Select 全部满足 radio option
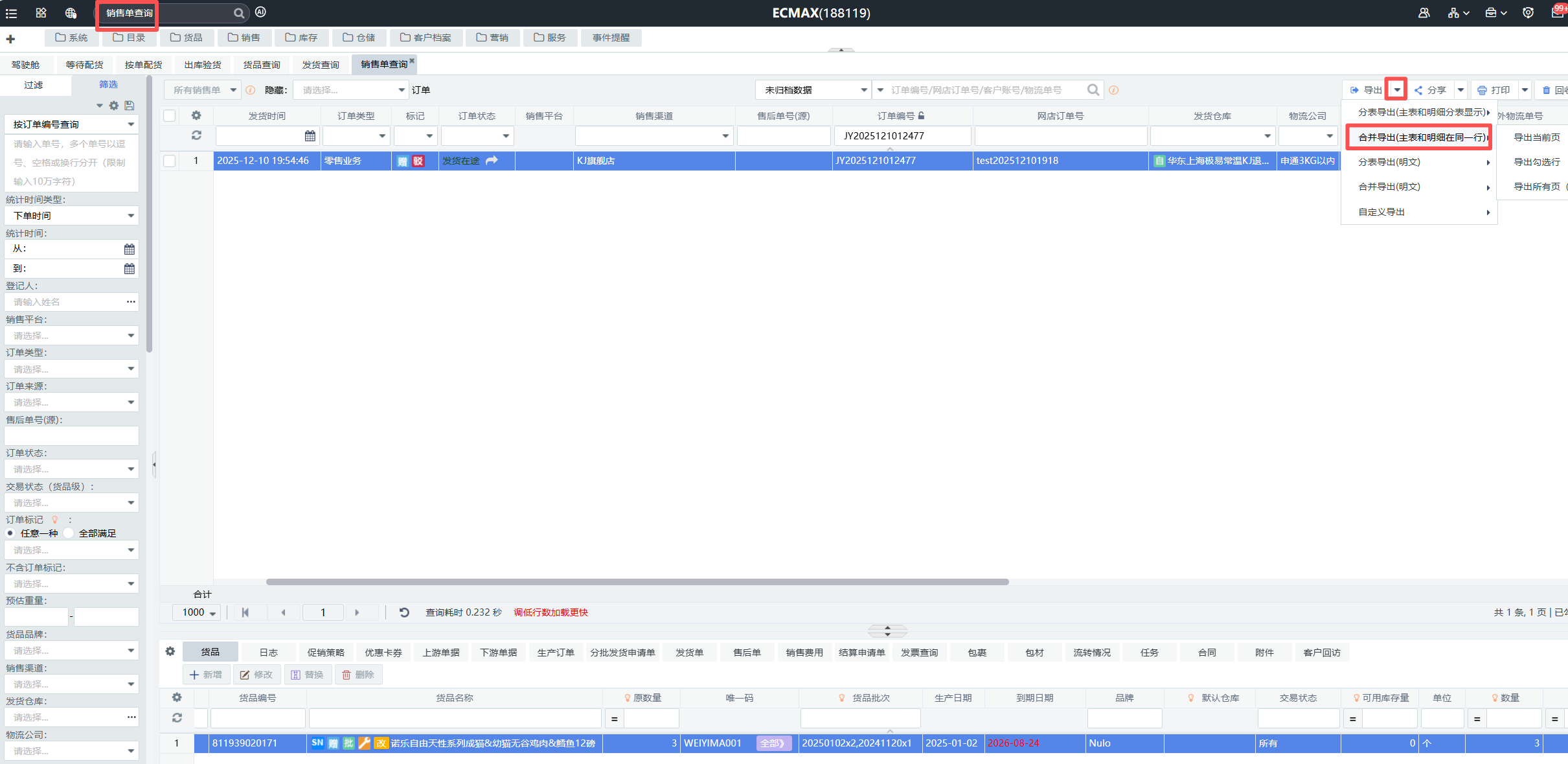Viewport: 1568px width, 764px height. [x=69, y=533]
